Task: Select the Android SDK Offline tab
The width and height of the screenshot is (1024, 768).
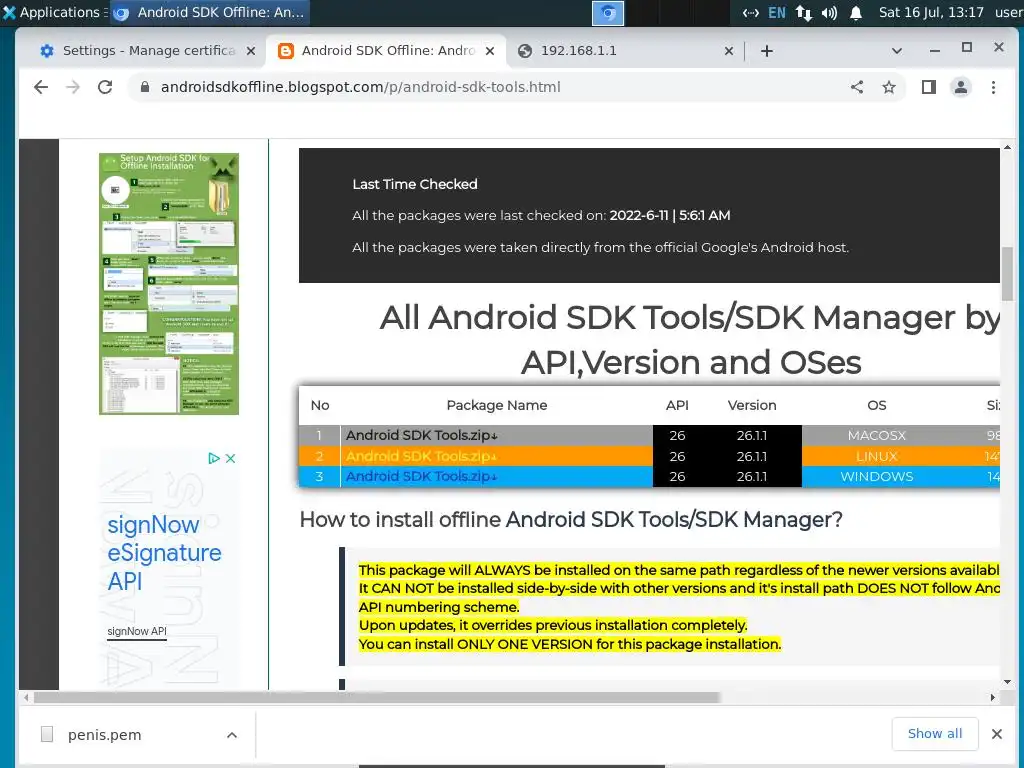Action: click(x=385, y=51)
